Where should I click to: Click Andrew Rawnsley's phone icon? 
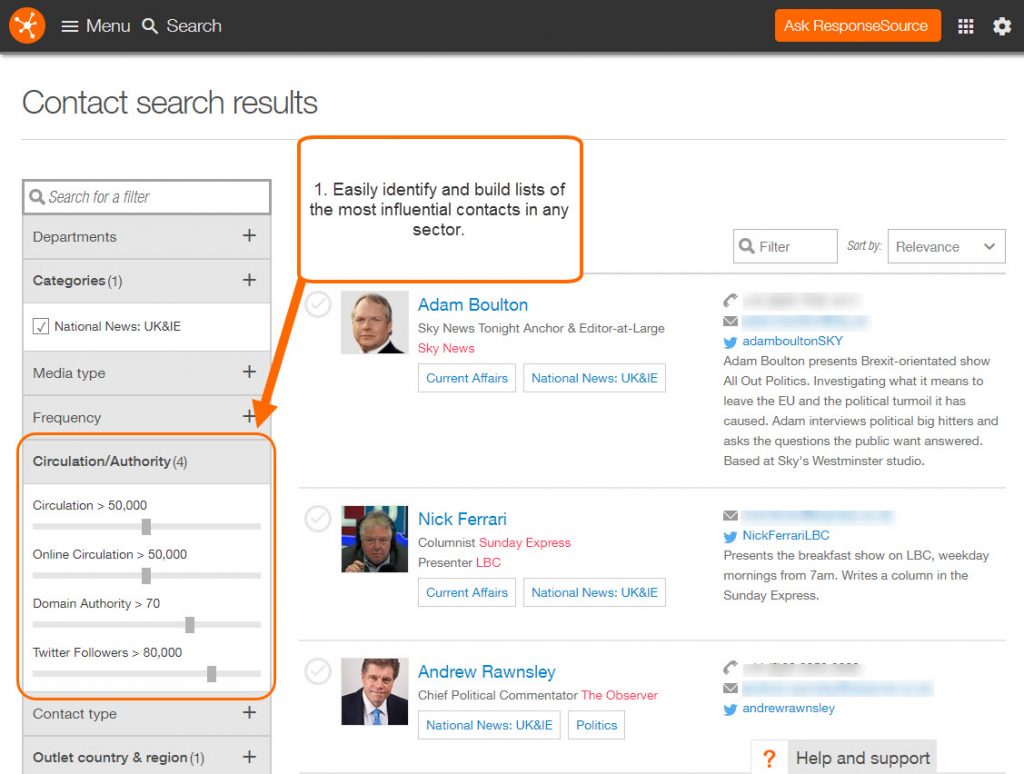click(730, 668)
